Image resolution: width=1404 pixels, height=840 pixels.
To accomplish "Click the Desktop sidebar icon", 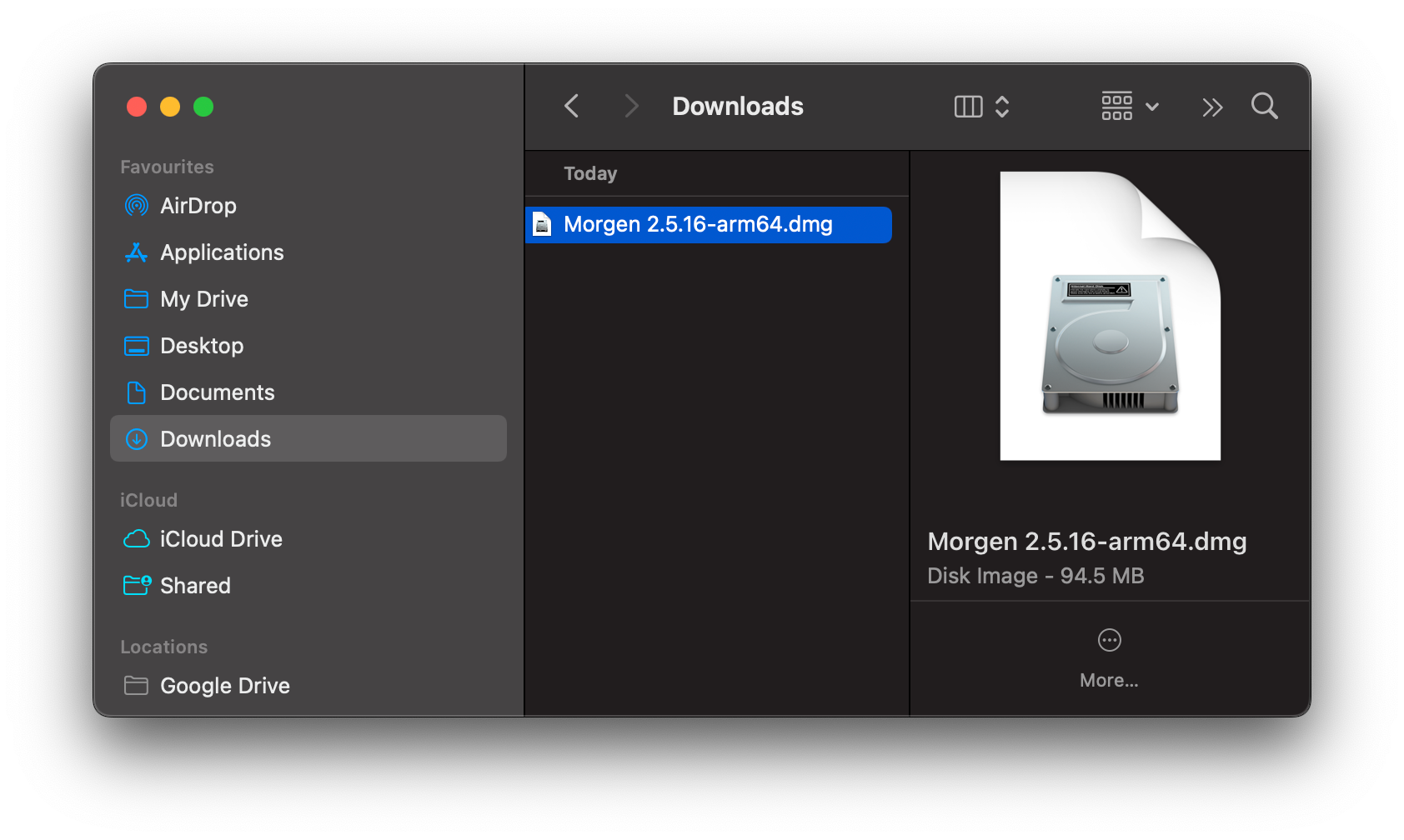I will pyautogui.click(x=137, y=346).
